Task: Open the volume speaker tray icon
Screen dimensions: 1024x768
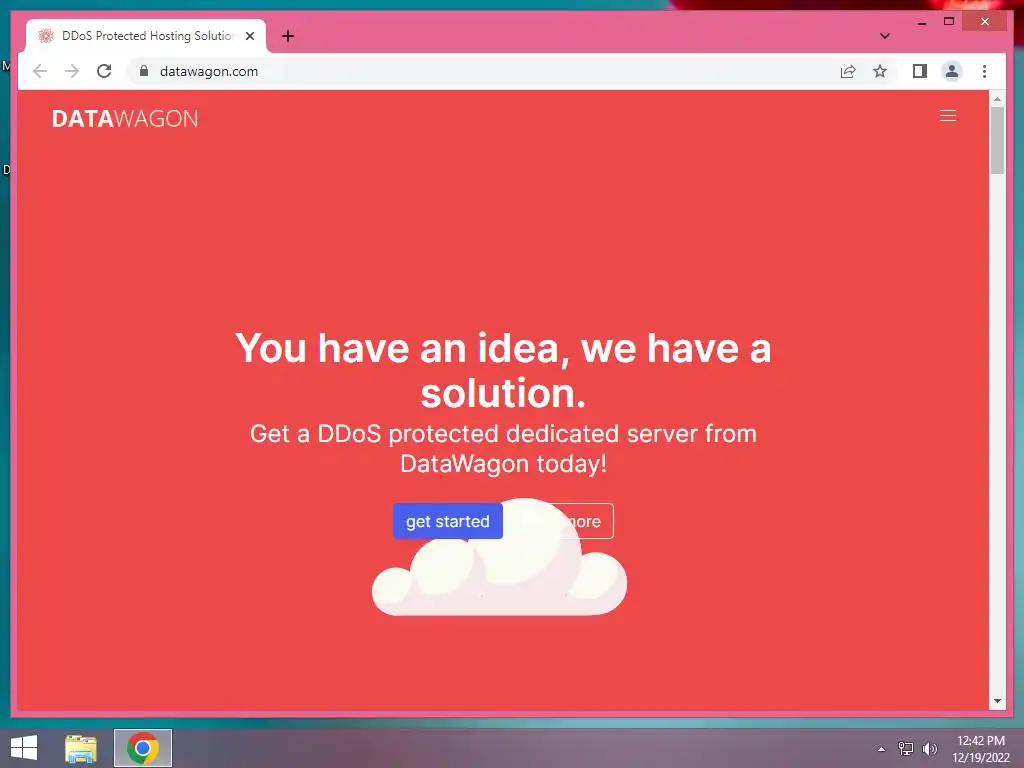Action: tap(930, 749)
